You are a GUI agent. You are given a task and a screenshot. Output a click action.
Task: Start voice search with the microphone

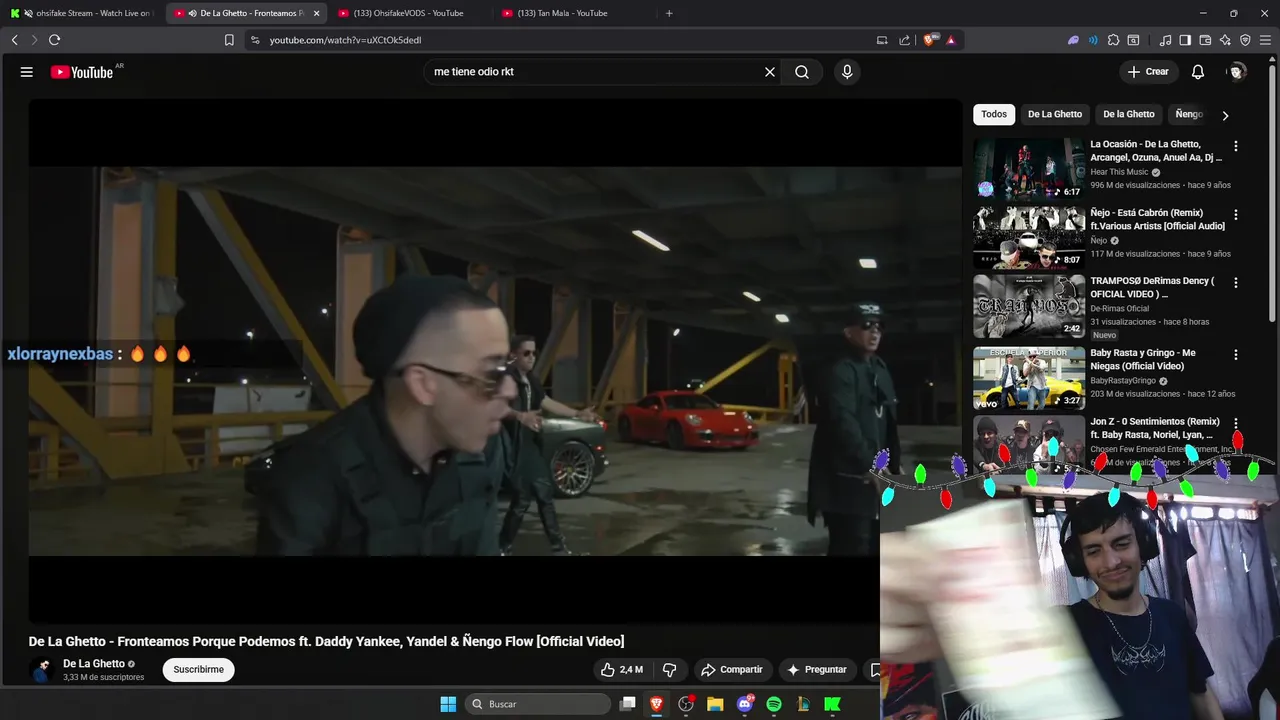847,72
